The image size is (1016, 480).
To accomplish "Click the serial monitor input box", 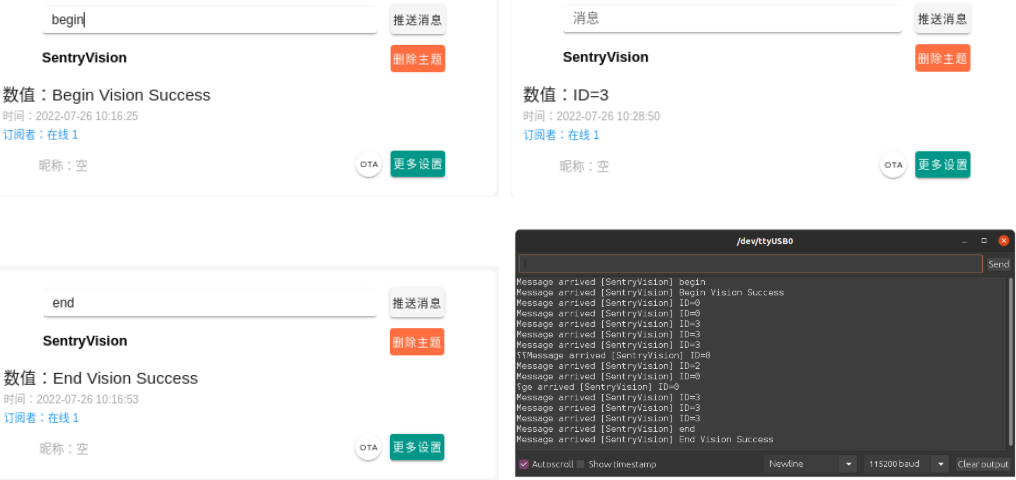I will click(750, 264).
